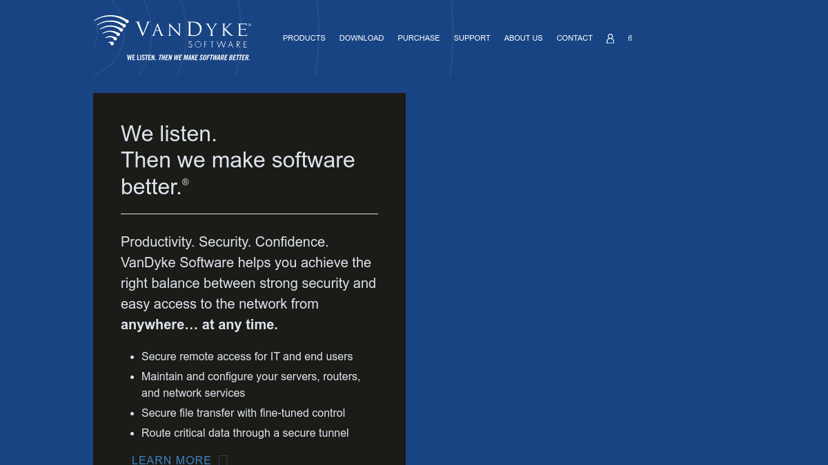Click the 'anywhere… at any time.' bold text
This screenshot has width=828, height=465.
[x=199, y=325]
